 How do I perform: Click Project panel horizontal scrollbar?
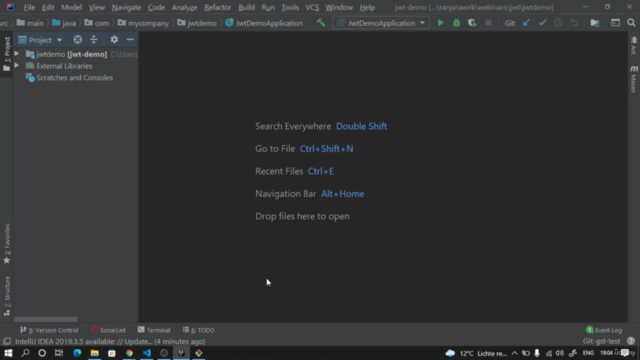(x=45, y=319)
